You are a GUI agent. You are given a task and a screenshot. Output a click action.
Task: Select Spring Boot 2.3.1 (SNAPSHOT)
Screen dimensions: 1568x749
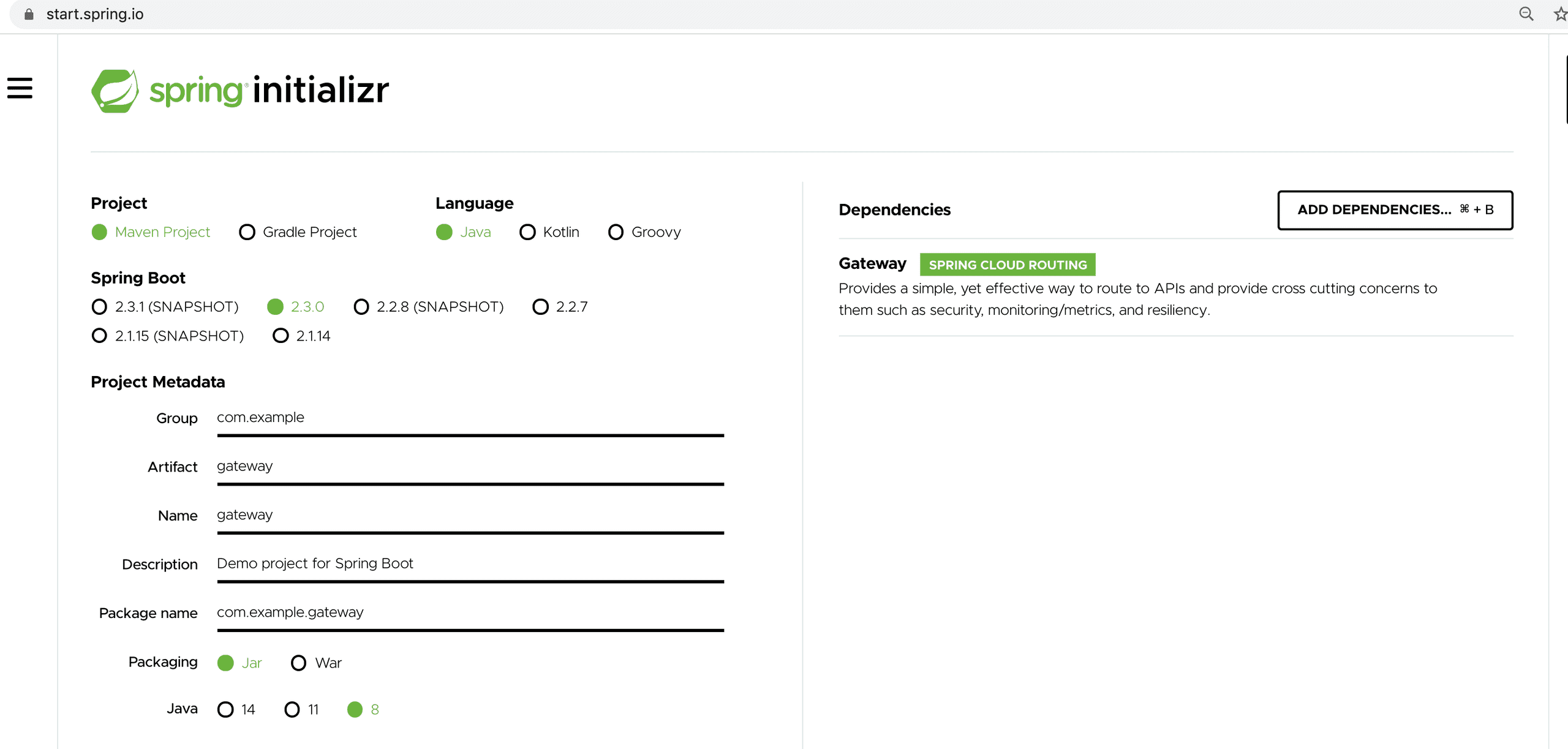click(165, 307)
